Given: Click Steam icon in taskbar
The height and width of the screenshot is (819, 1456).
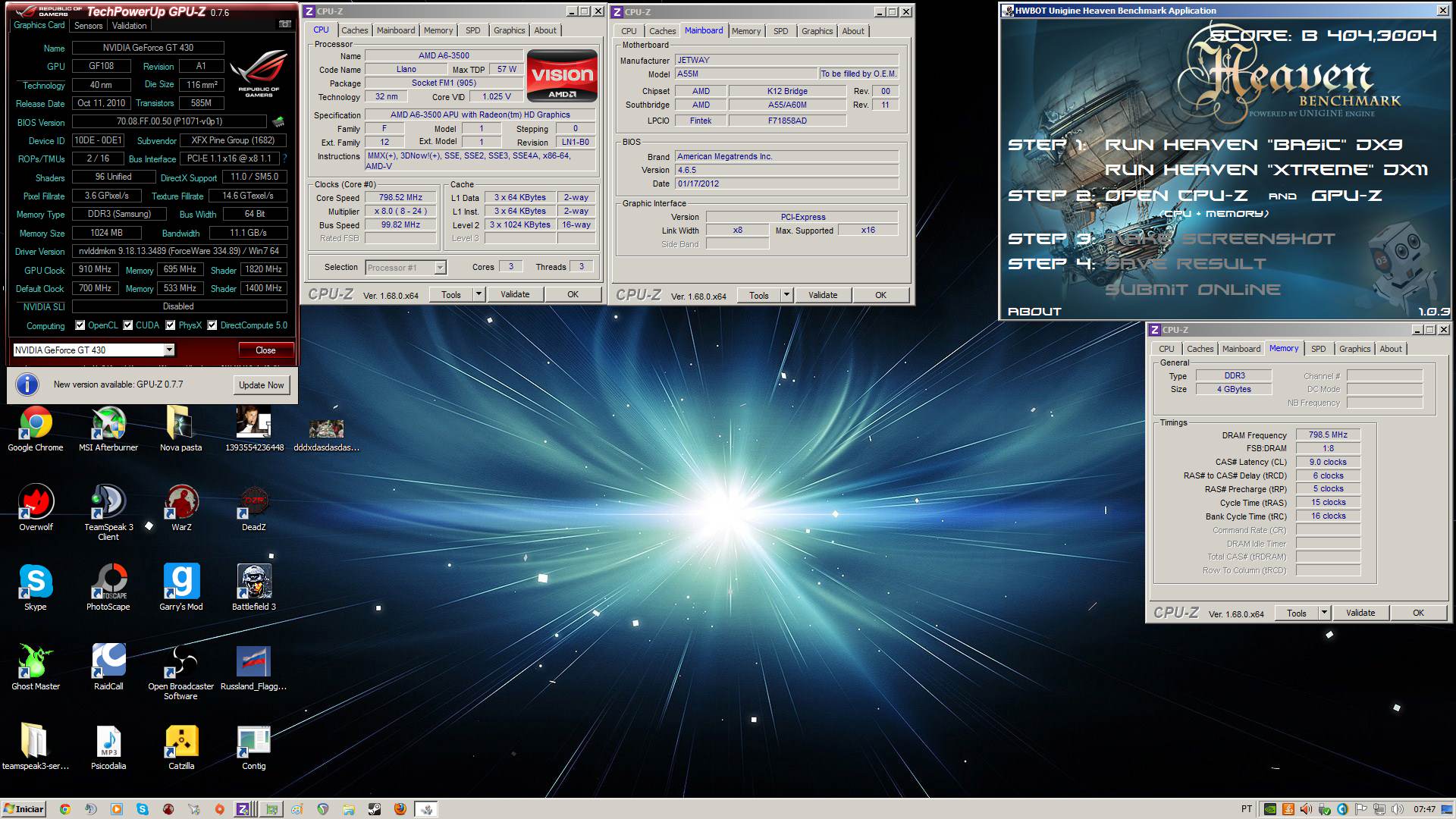Looking at the screenshot, I should pos(374,809).
